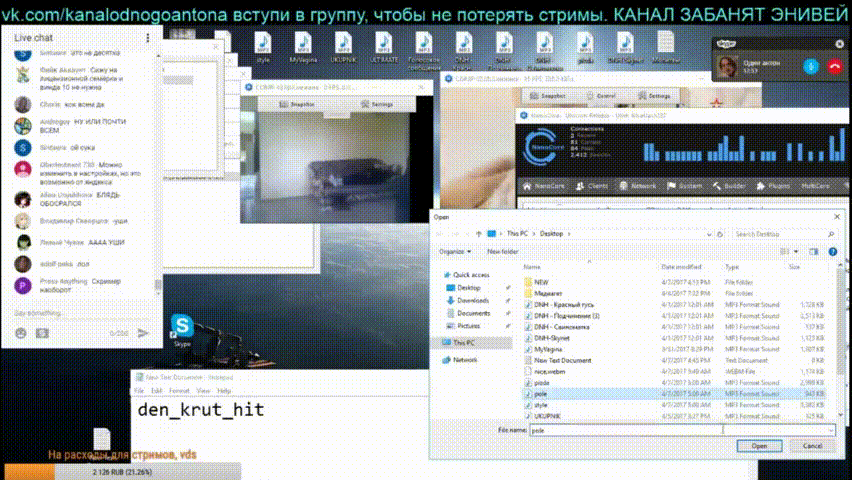Open the emoji picker in Live chat
852x480 pixels.
tap(21, 333)
